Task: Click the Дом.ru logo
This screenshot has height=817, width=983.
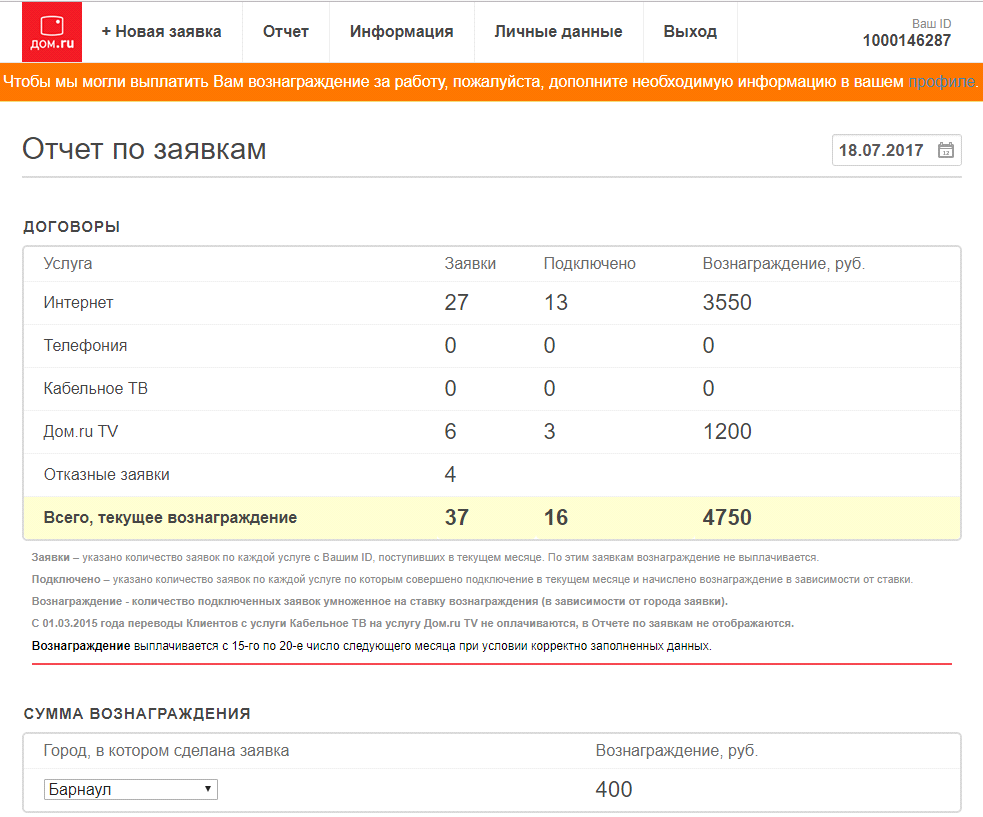Action: (x=52, y=32)
